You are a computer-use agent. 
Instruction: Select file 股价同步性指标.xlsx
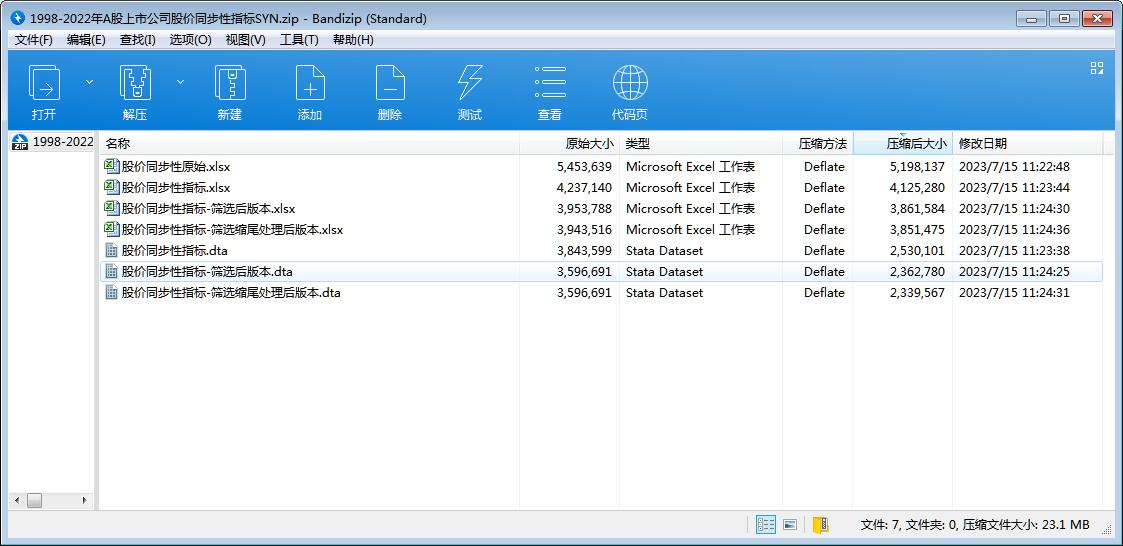click(176, 187)
